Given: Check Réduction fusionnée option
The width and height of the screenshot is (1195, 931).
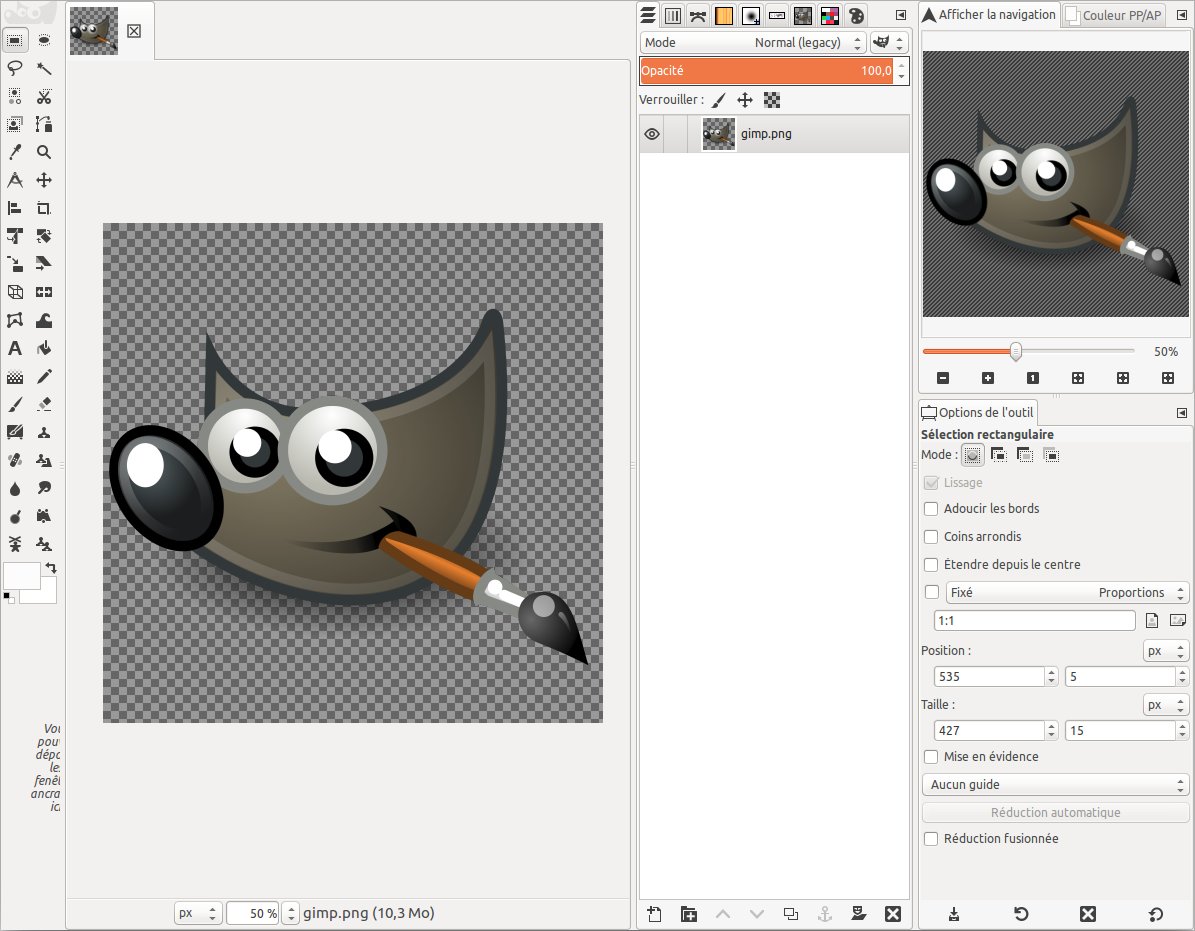Looking at the screenshot, I should (931, 839).
